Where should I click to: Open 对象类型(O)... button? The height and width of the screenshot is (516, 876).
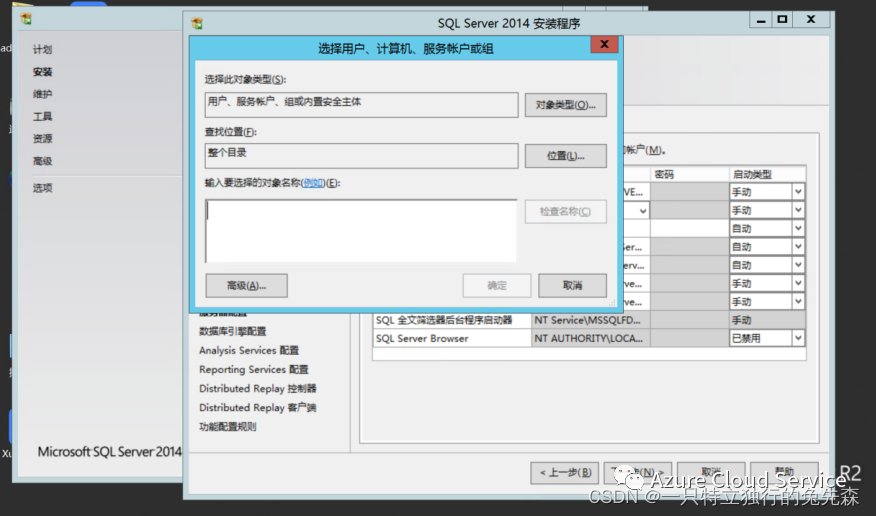click(565, 105)
